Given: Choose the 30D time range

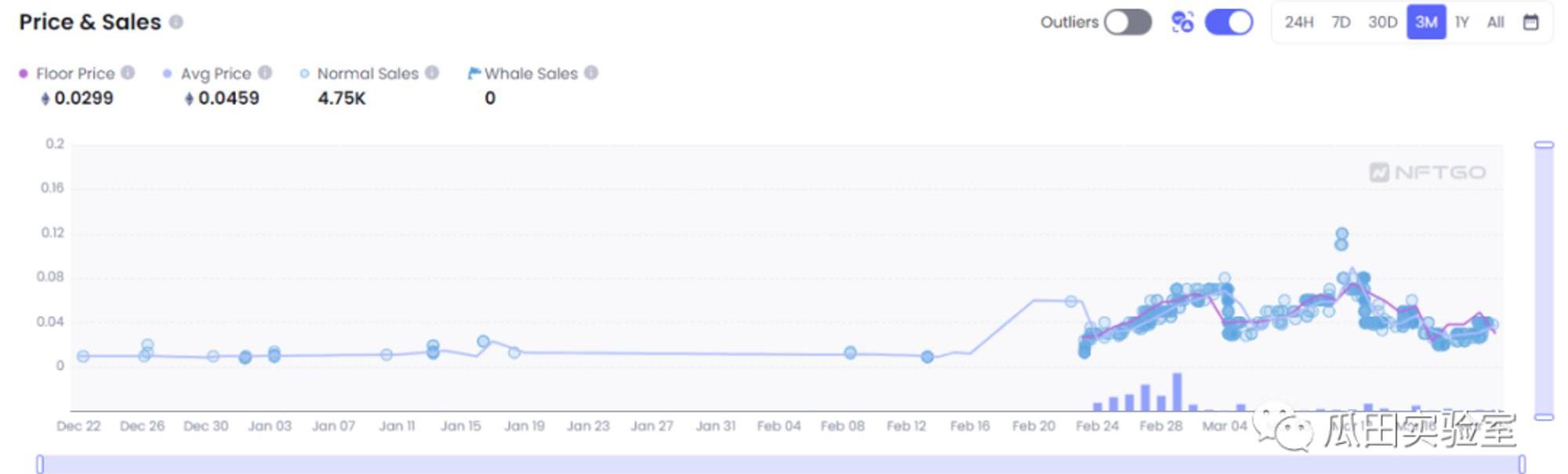Looking at the screenshot, I should coord(1382,22).
